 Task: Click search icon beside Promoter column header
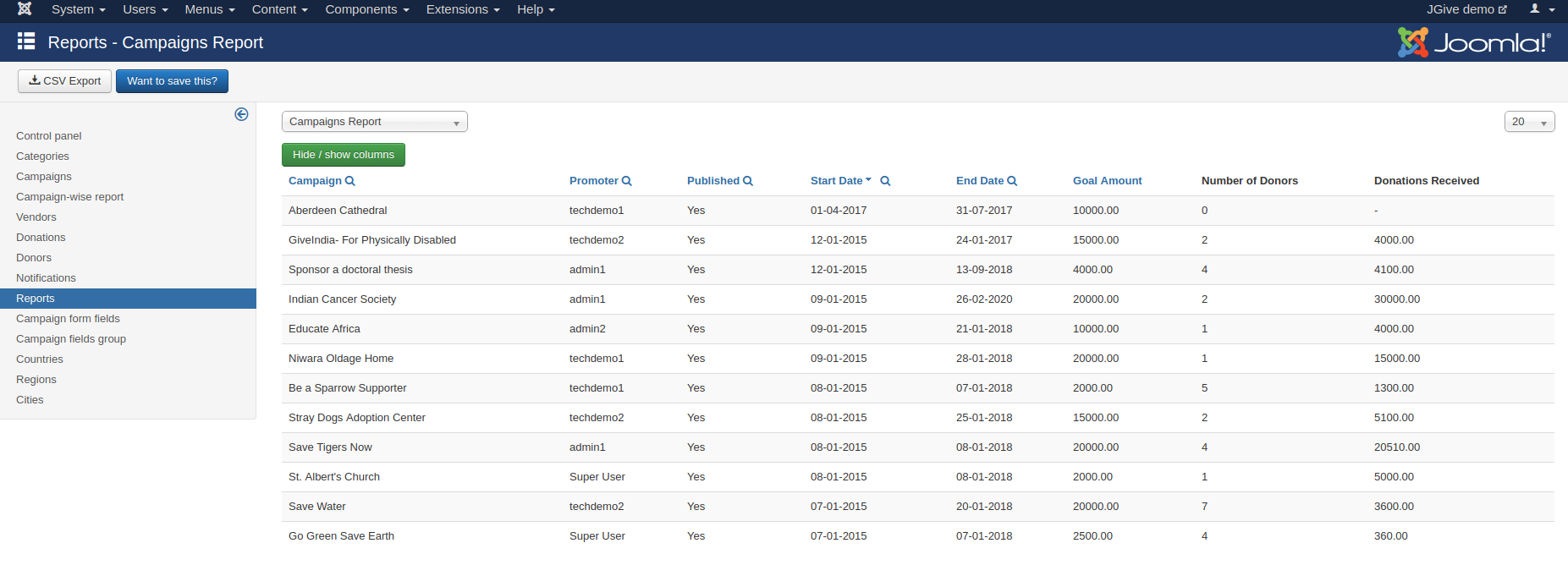(x=627, y=181)
